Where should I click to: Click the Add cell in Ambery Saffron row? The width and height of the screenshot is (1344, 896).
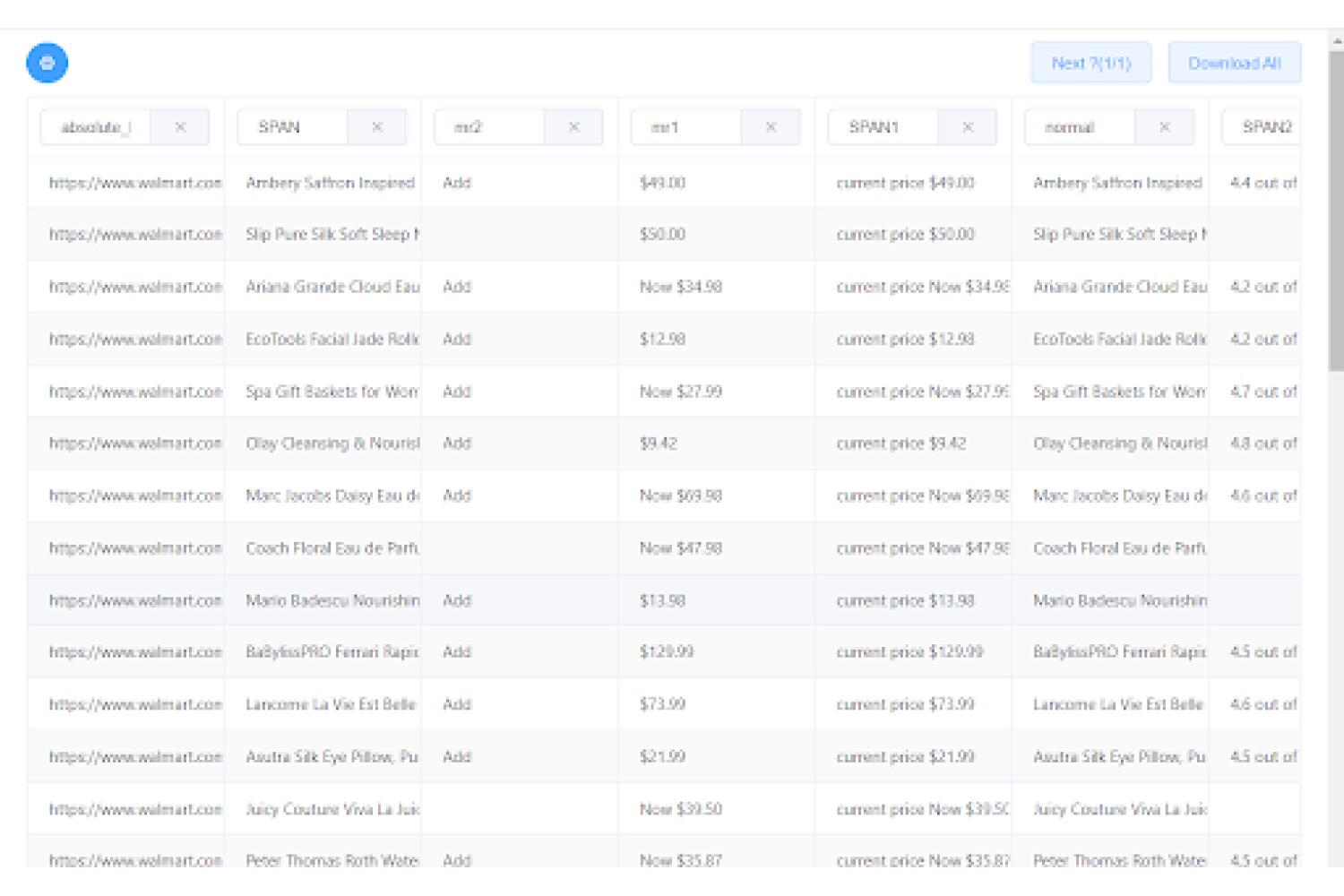(x=457, y=183)
